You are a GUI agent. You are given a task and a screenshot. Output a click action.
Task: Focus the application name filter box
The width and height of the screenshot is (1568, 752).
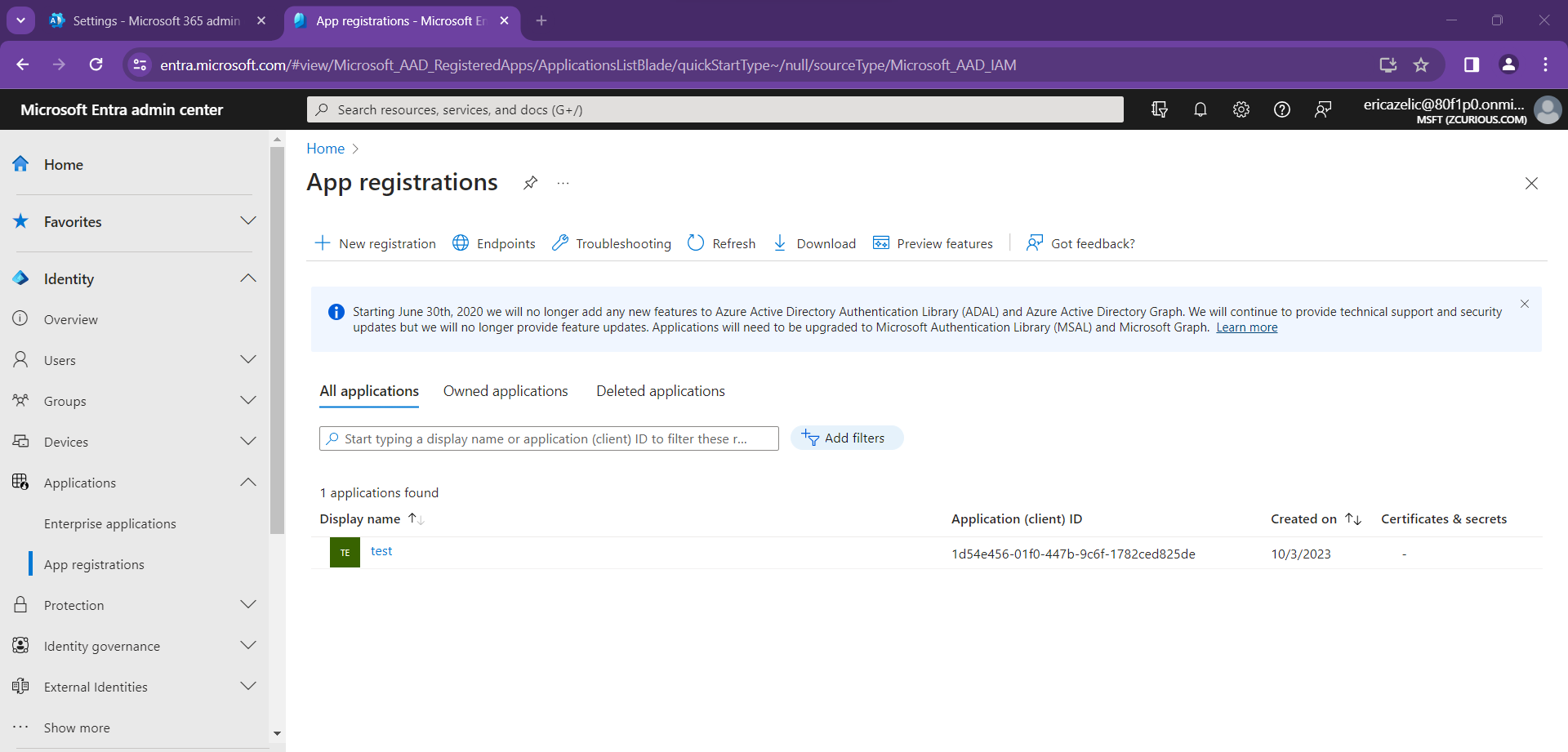click(x=549, y=438)
